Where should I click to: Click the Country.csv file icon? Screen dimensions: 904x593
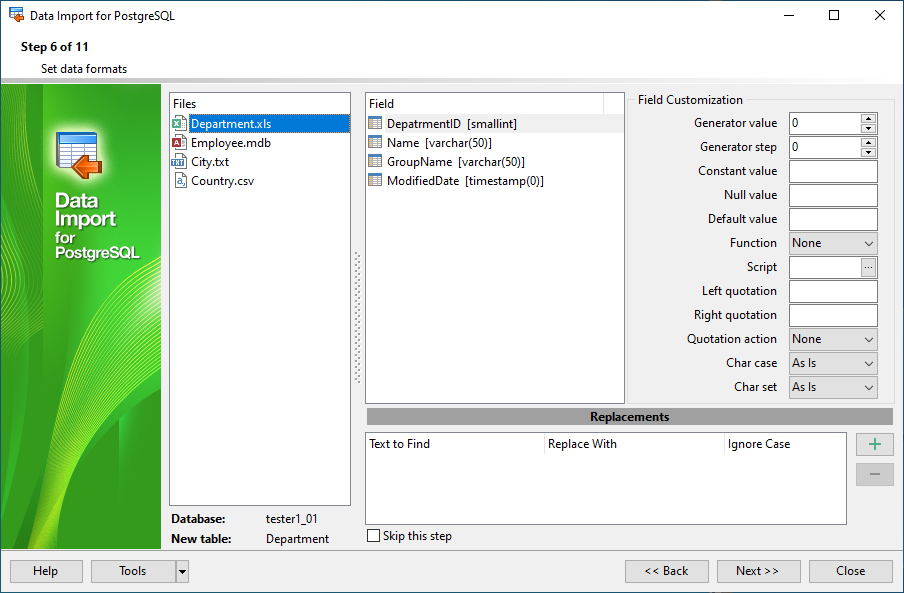click(179, 180)
